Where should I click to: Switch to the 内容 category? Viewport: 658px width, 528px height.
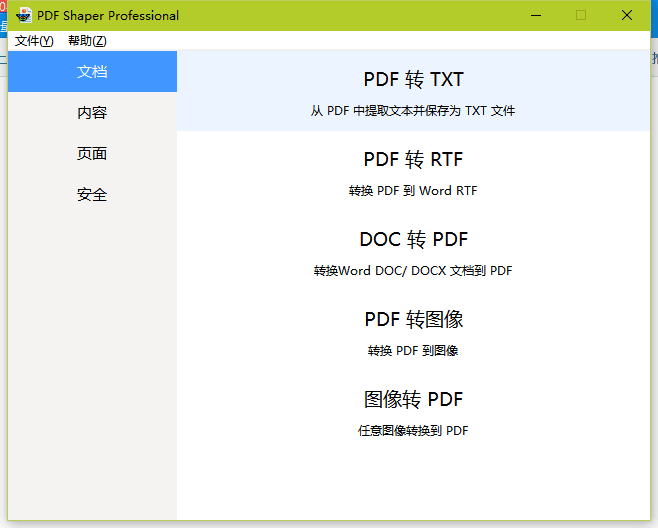(x=92, y=113)
